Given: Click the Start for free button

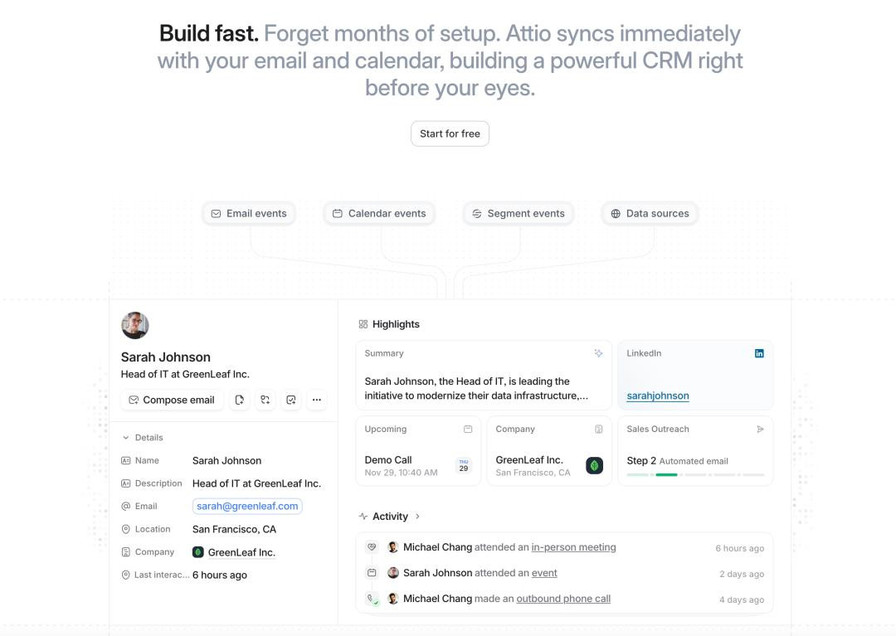Looking at the screenshot, I should tap(450, 134).
